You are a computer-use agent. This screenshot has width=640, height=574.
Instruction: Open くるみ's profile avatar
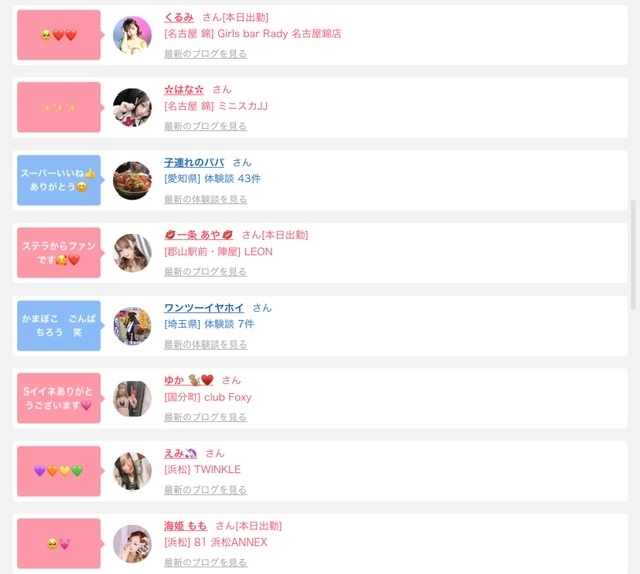(x=132, y=35)
